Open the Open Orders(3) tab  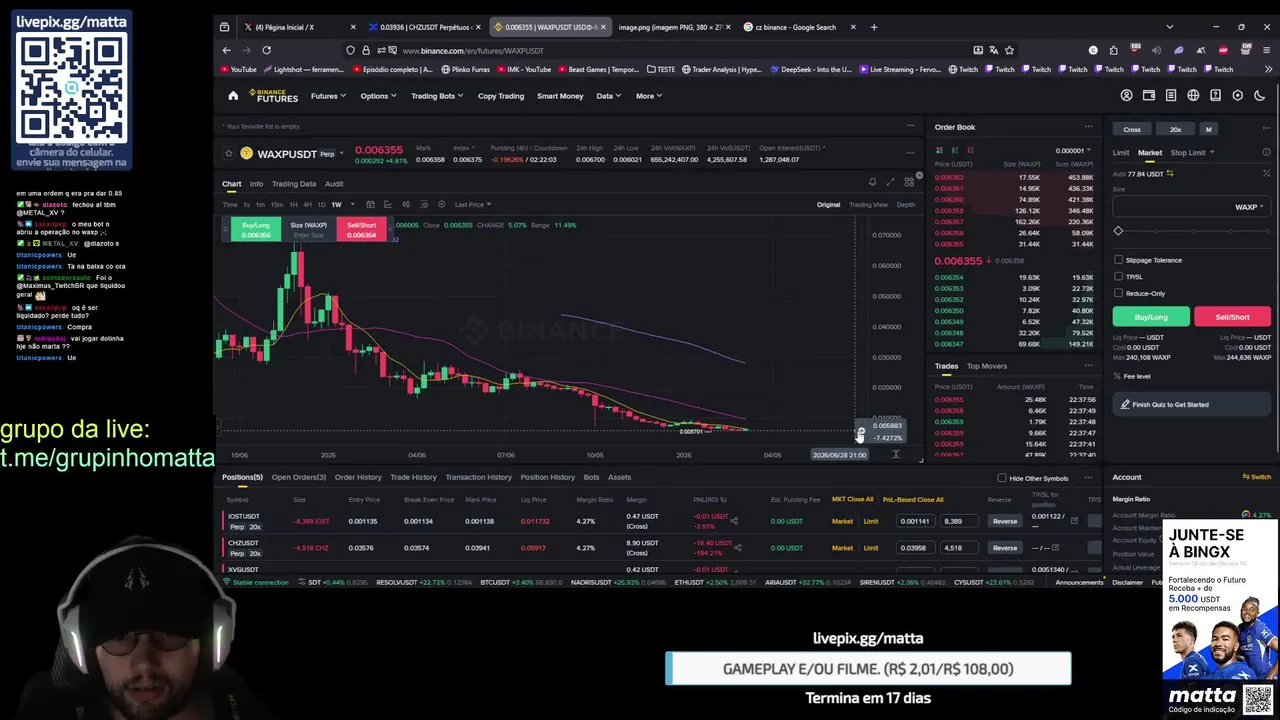click(x=298, y=477)
